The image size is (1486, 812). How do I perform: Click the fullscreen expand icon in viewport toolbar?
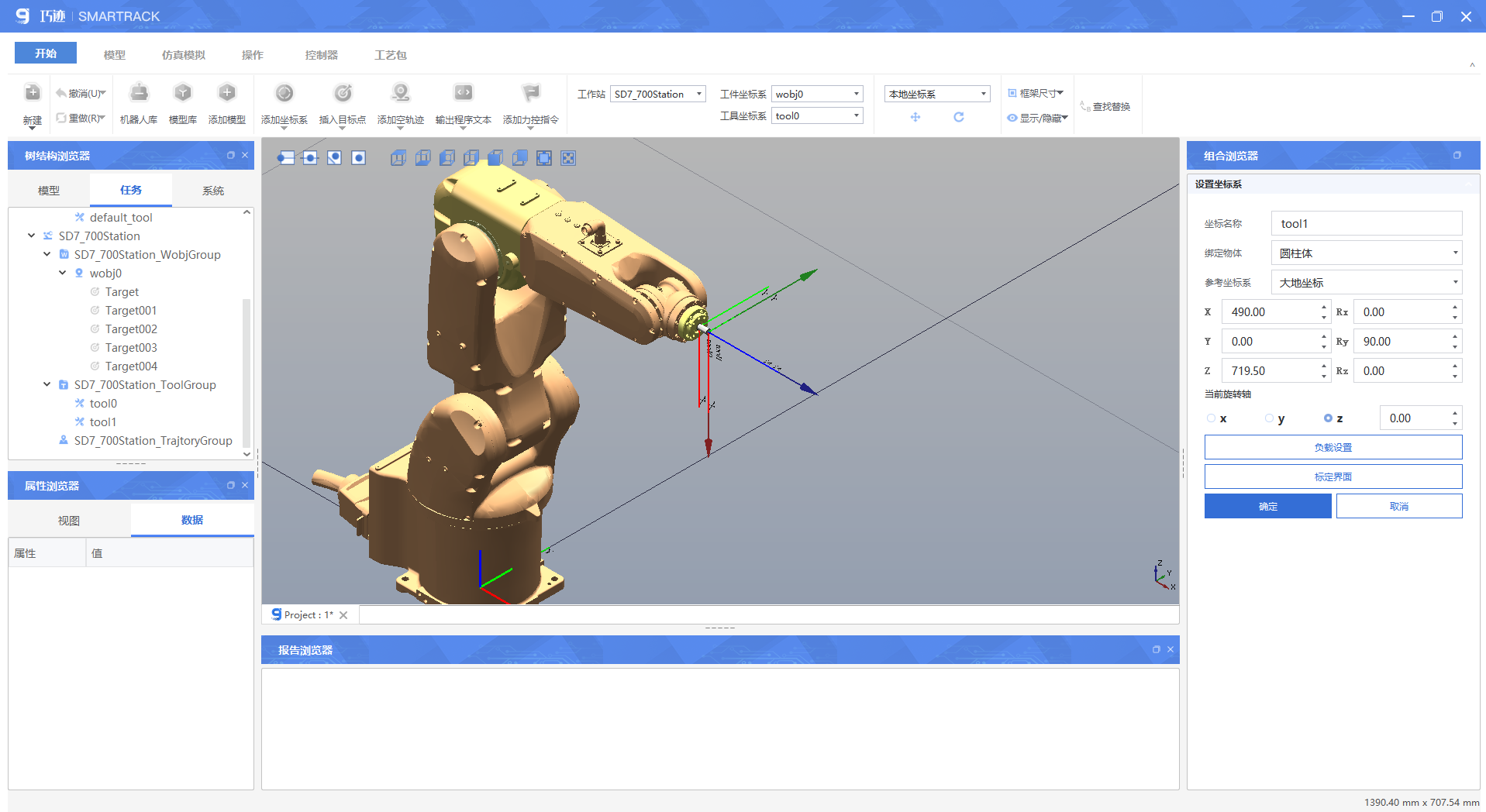tap(568, 158)
